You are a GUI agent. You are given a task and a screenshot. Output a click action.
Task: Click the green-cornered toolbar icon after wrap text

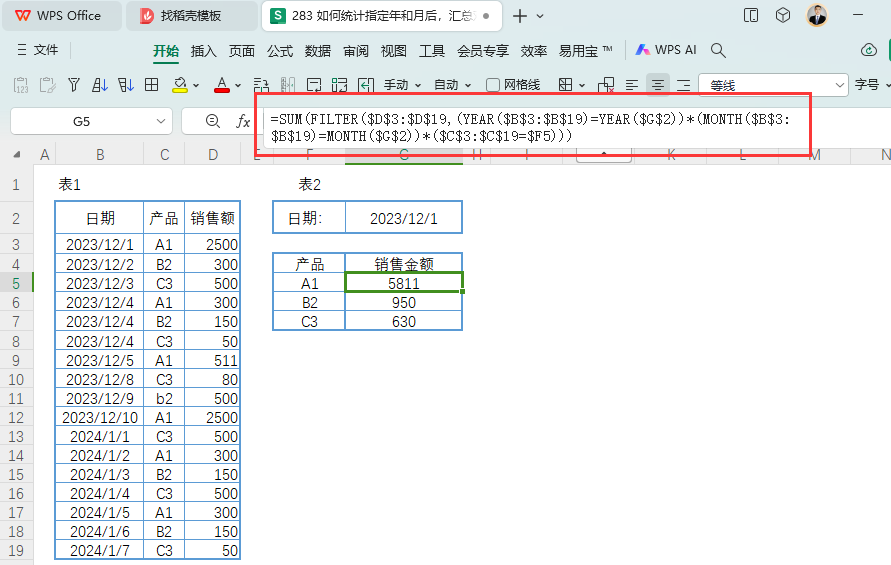tap(340, 85)
